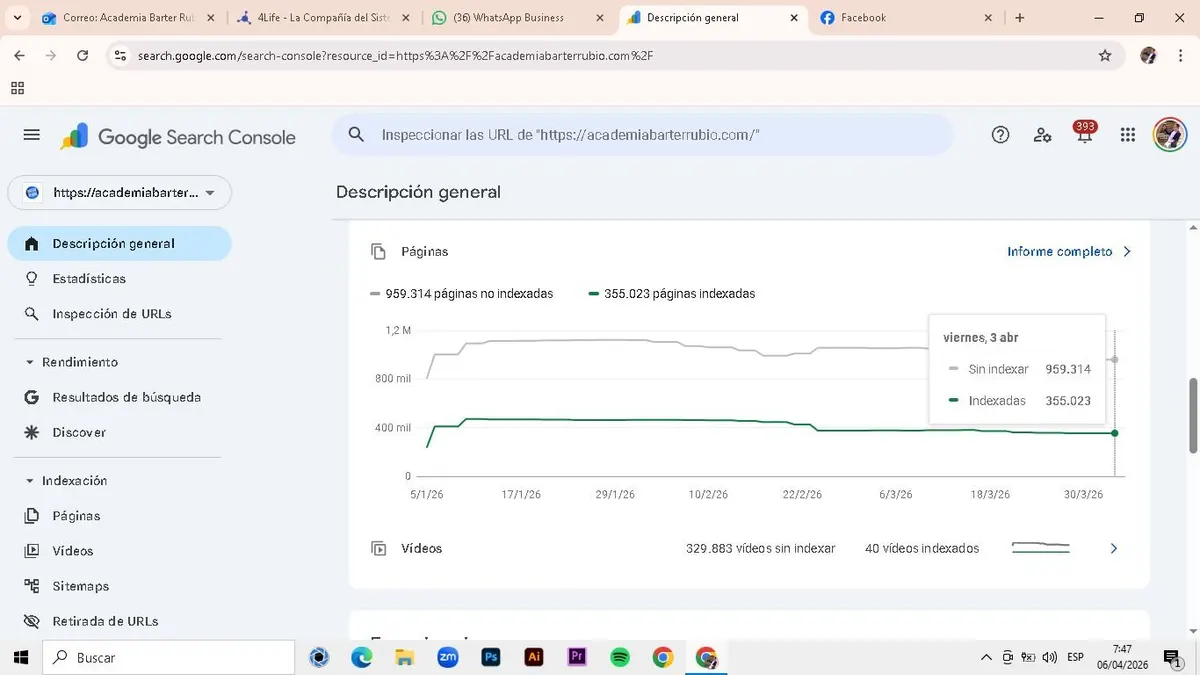
Task: Click the search magnifier in URL inspection bar
Action: point(356,135)
